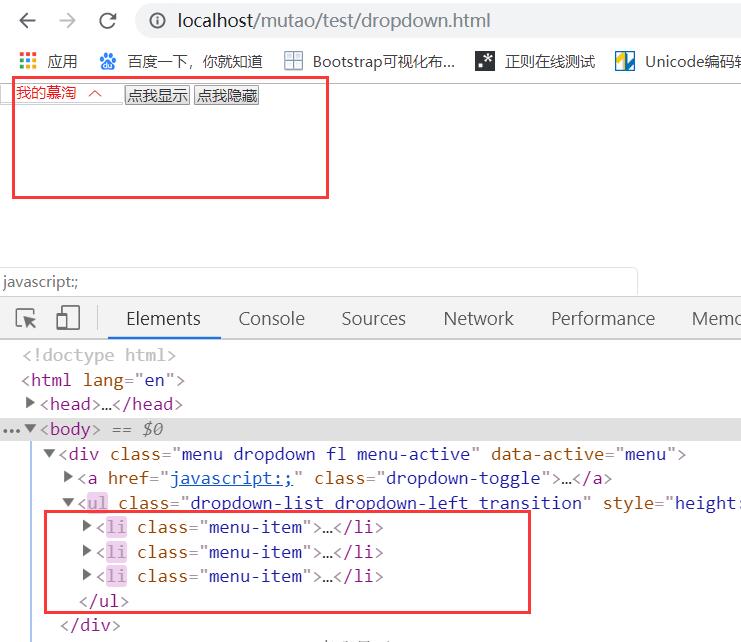The width and height of the screenshot is (741, 642).
Task: Collapse the div.menu dropdown node arrow
Action: tap(49, 454)
